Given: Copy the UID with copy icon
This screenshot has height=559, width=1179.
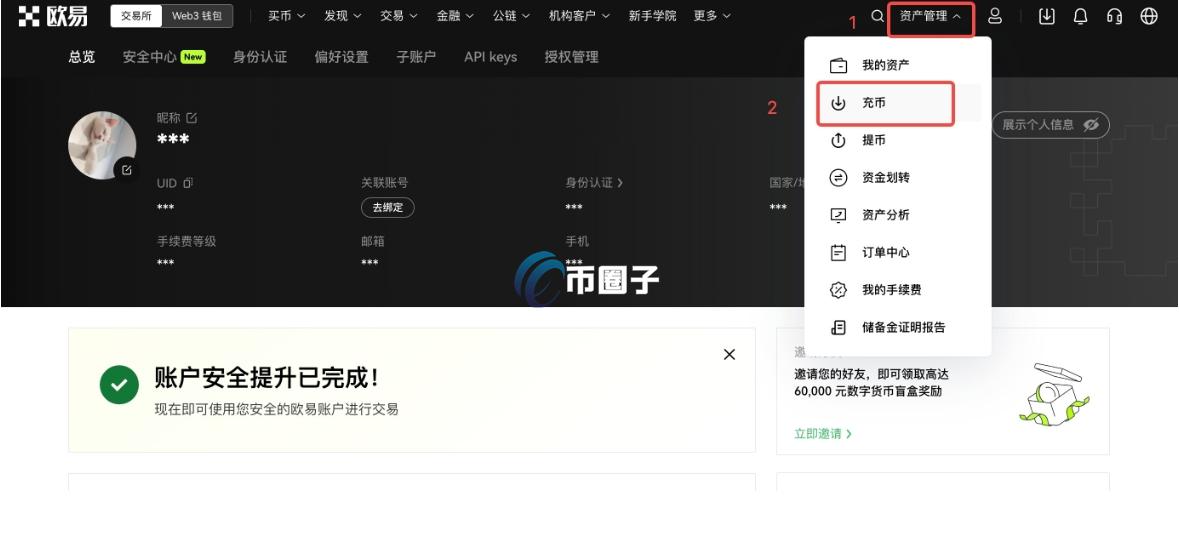Looking at the screenshot, I should click(x=188, y=183).
